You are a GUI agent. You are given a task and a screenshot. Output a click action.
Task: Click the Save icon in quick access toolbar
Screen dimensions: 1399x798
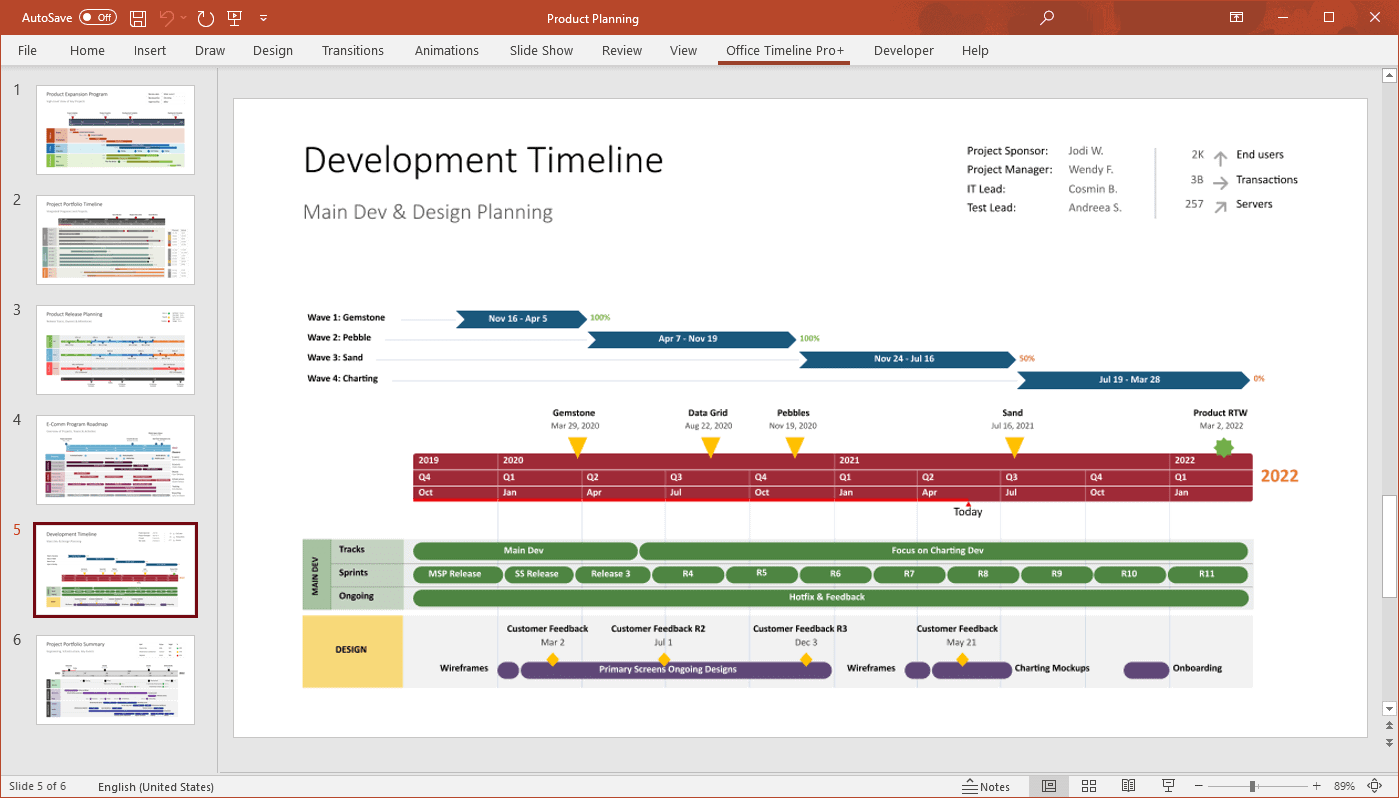(138, 18)
